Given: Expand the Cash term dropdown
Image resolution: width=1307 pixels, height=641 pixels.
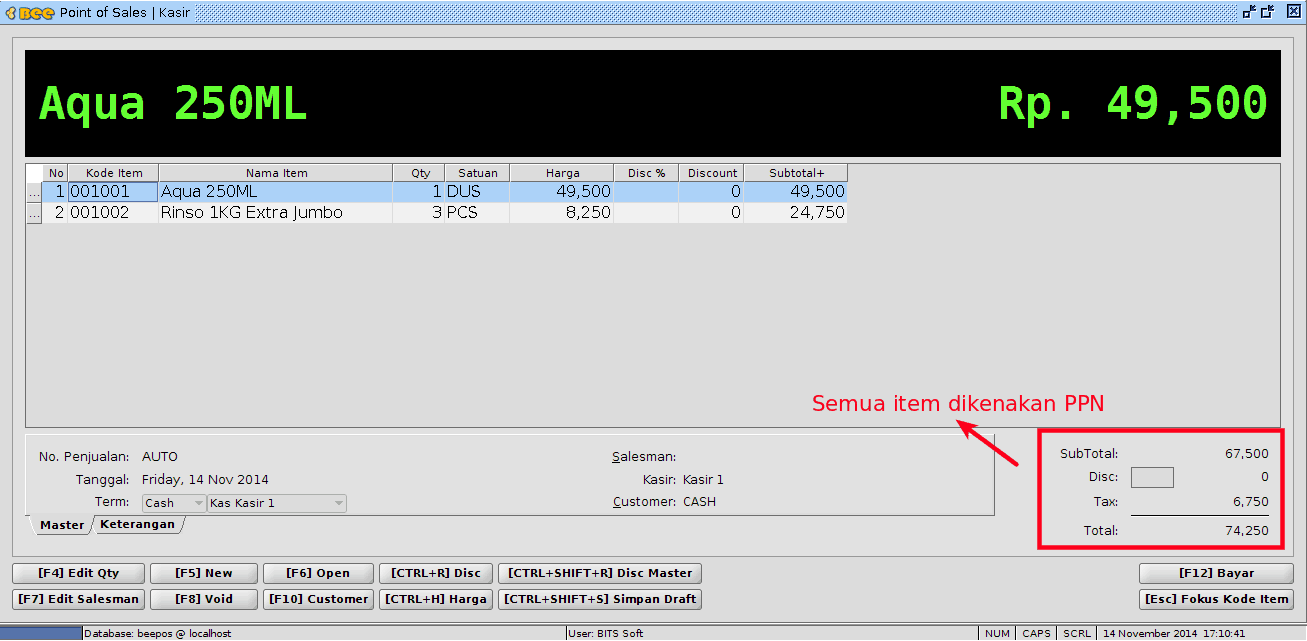Looking at the screenshot, I should coord(174,503).
